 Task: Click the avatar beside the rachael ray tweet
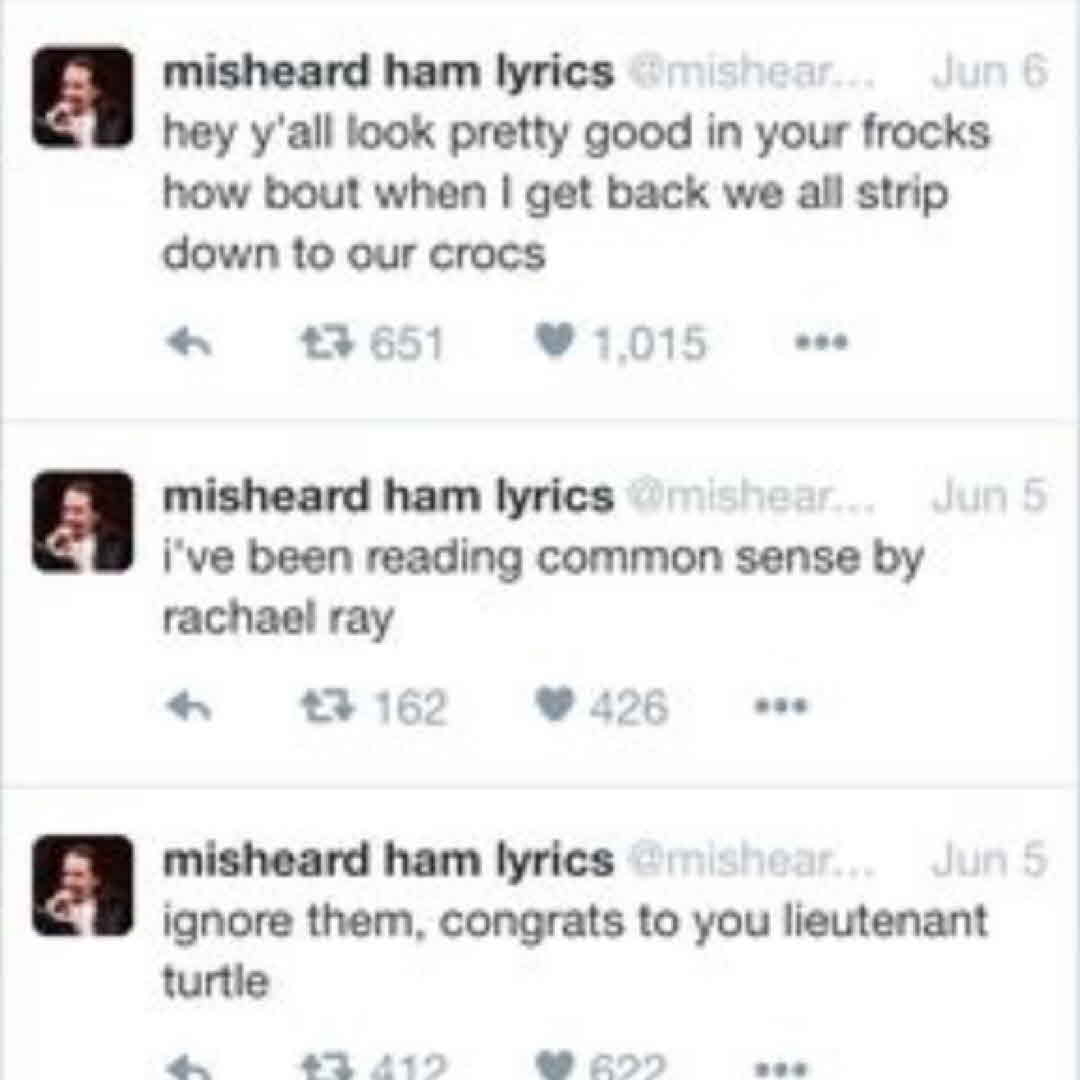[83, 522]
